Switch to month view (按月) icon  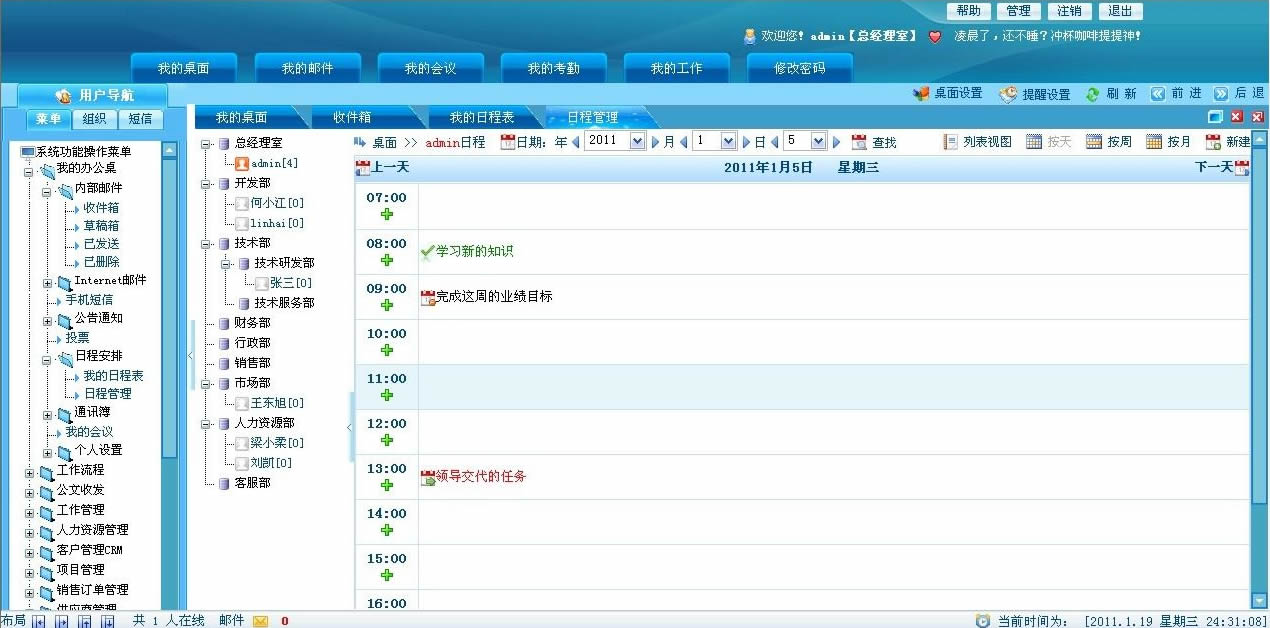1154,142
